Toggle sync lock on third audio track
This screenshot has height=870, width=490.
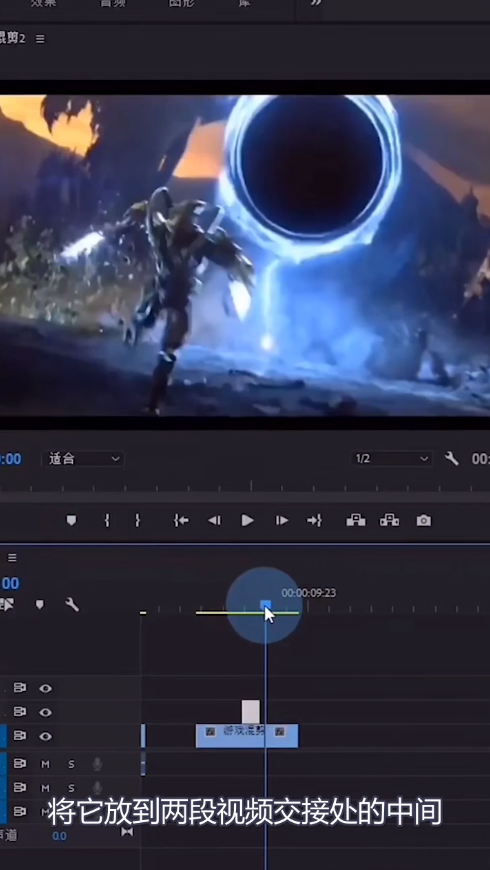(20, 811)
